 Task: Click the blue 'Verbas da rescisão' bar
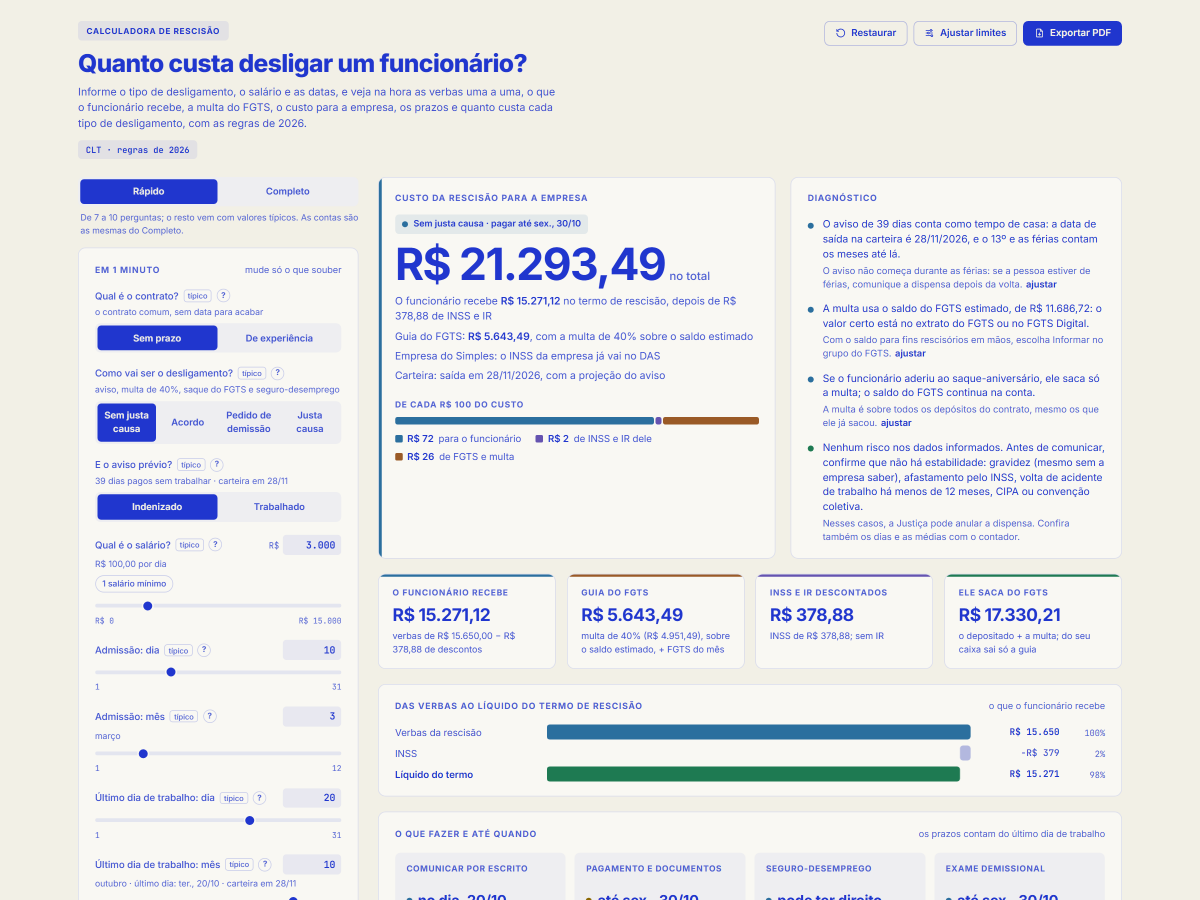click(758, 732)
